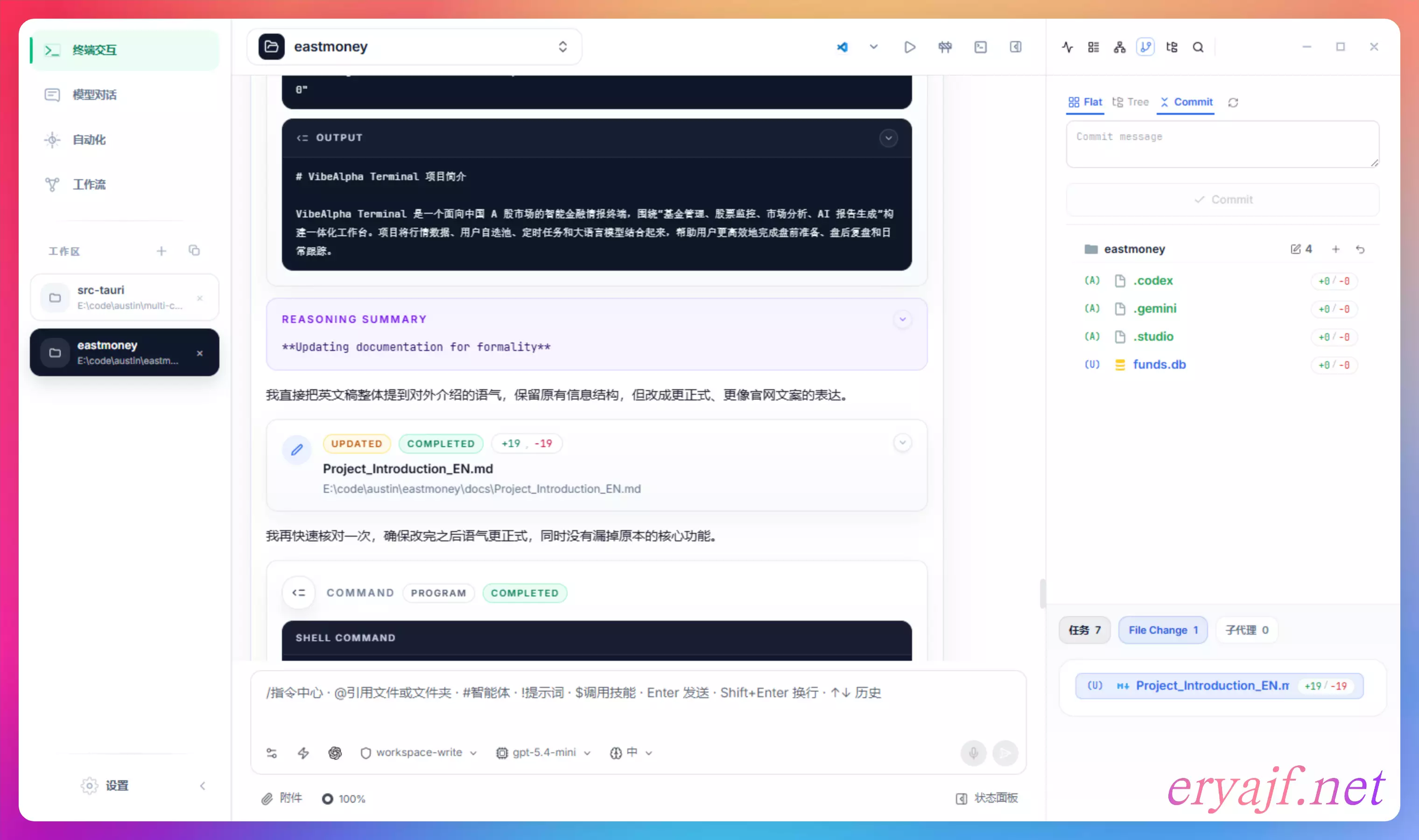
Task: Open the File Change 1 tab
Action: 1163,630
